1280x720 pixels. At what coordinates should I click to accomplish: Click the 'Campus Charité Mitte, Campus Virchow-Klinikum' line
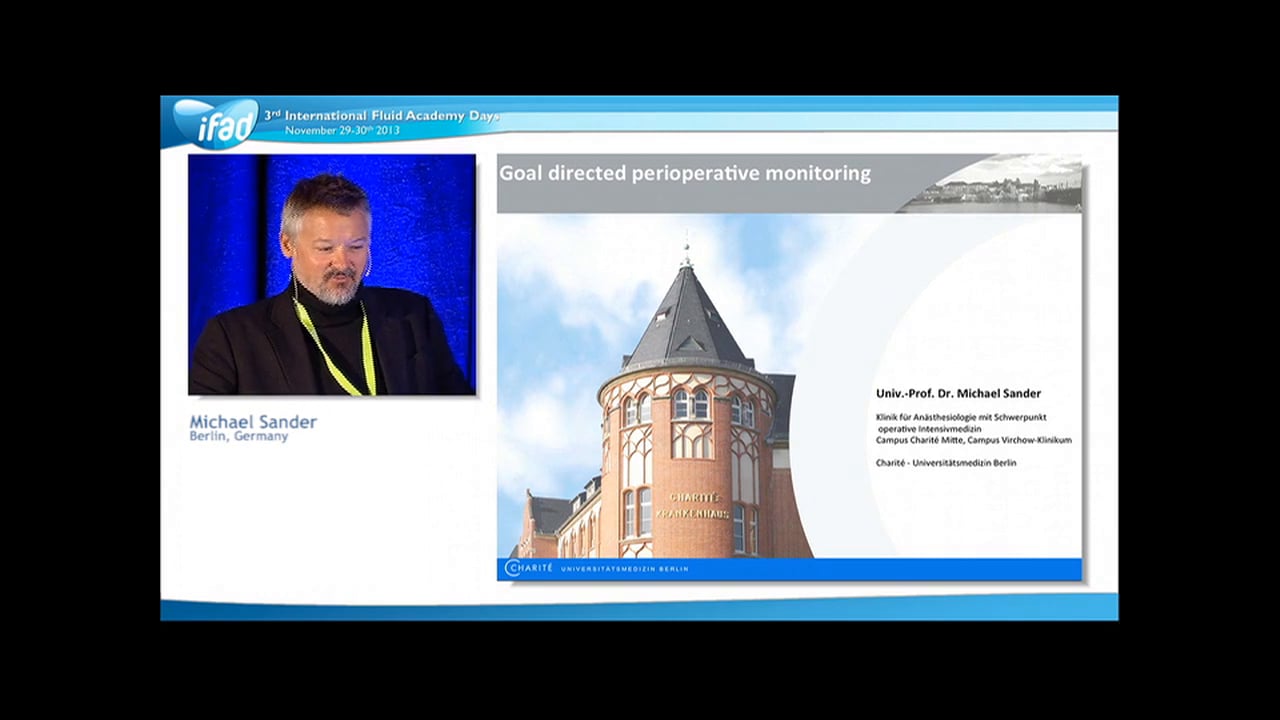[974, 439]
